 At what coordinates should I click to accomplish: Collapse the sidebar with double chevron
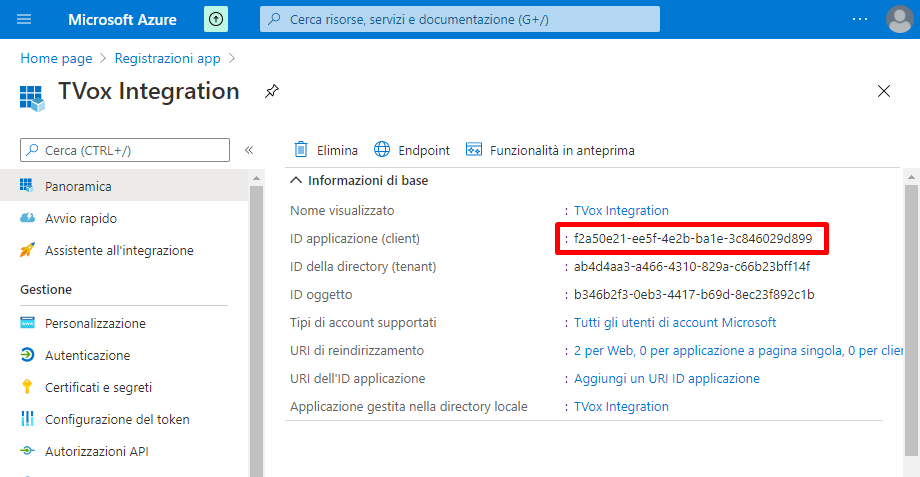249,150
